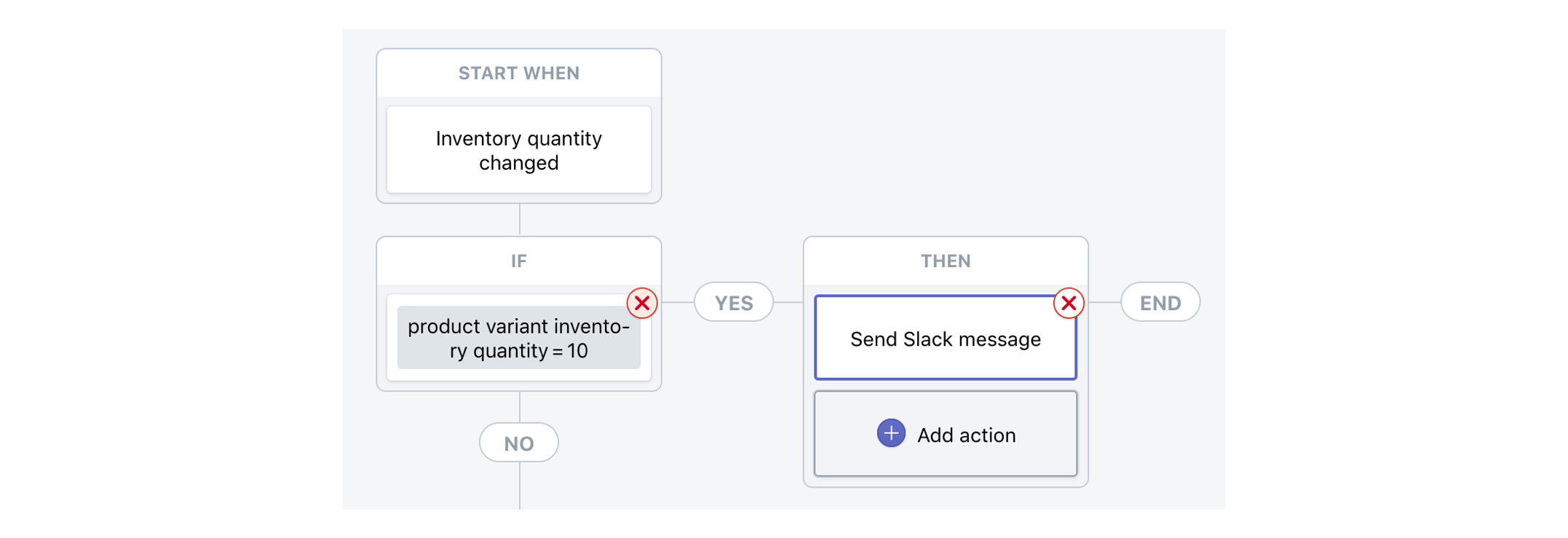Remove the product variant inventory condition

(x=642, y=303)
